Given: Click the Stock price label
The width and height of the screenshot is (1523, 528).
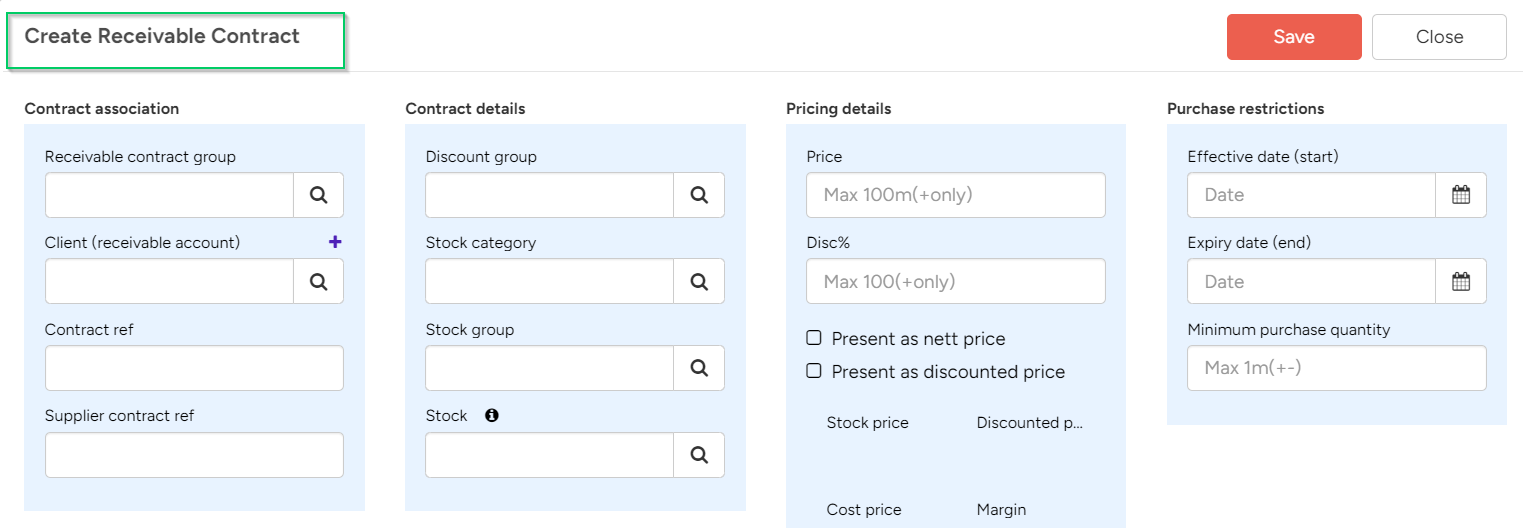Looking at the screenshot, I should tap(868, 422).
